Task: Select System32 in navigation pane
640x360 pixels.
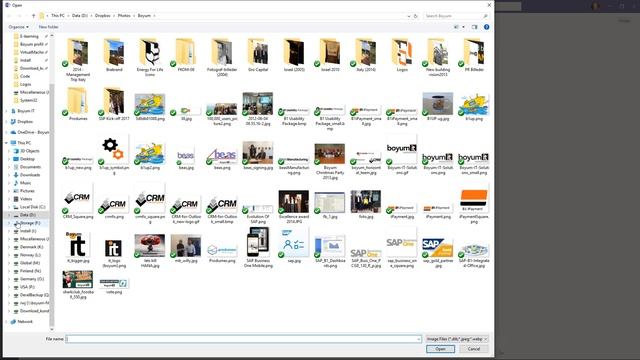Action: [x=29, y=100]
